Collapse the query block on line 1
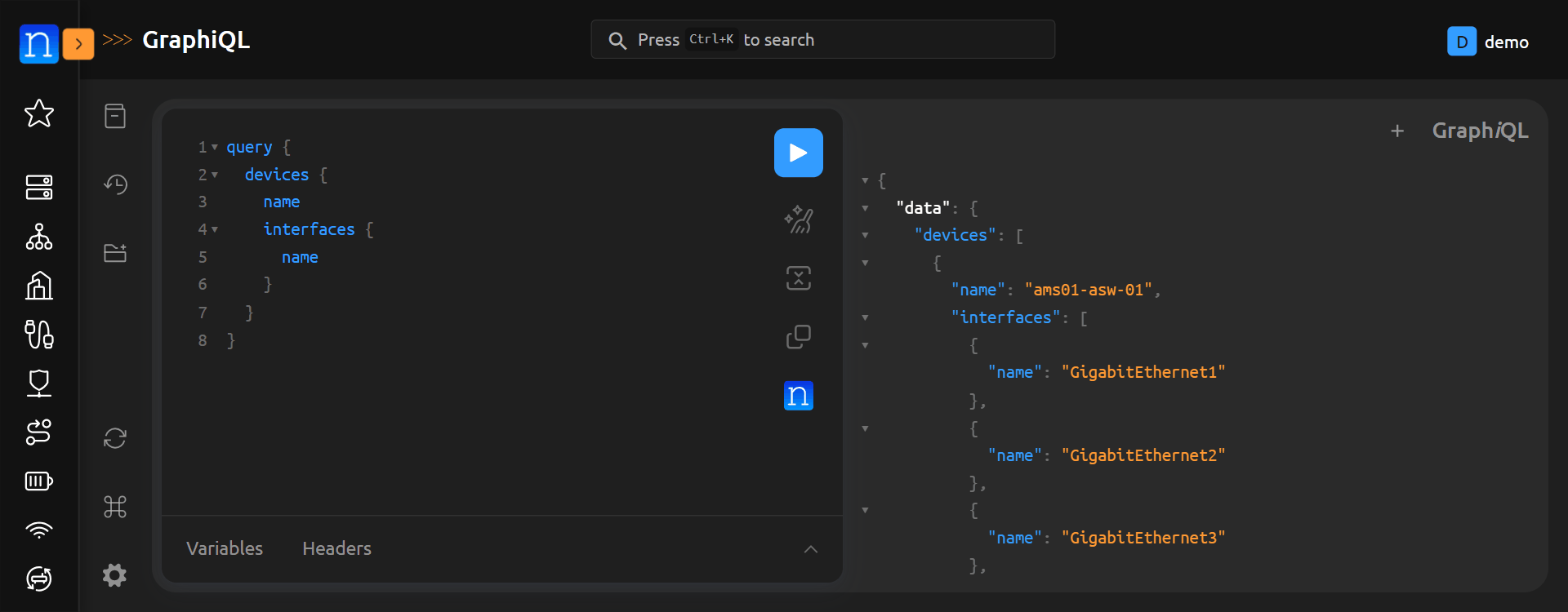 coord(215,148)
